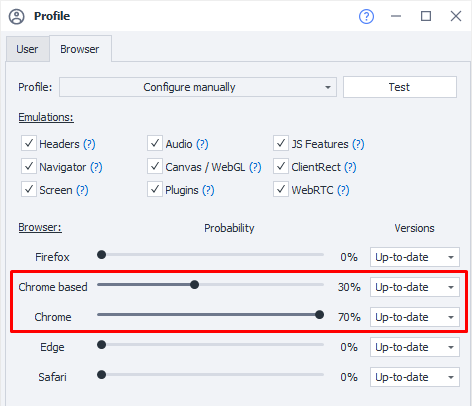The image size is (472, 407).
Task: Show help tooltip for Audio emulation
Action: (x=202, y=144)
